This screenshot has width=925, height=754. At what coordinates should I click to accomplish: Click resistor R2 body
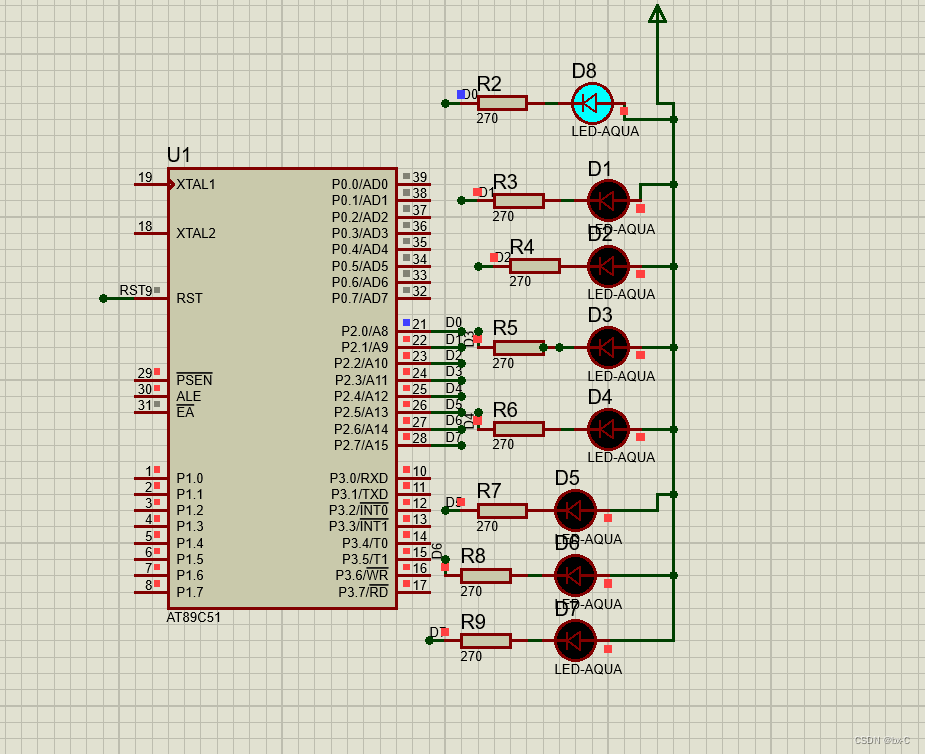pyautogui.click(x=502, y=103)
